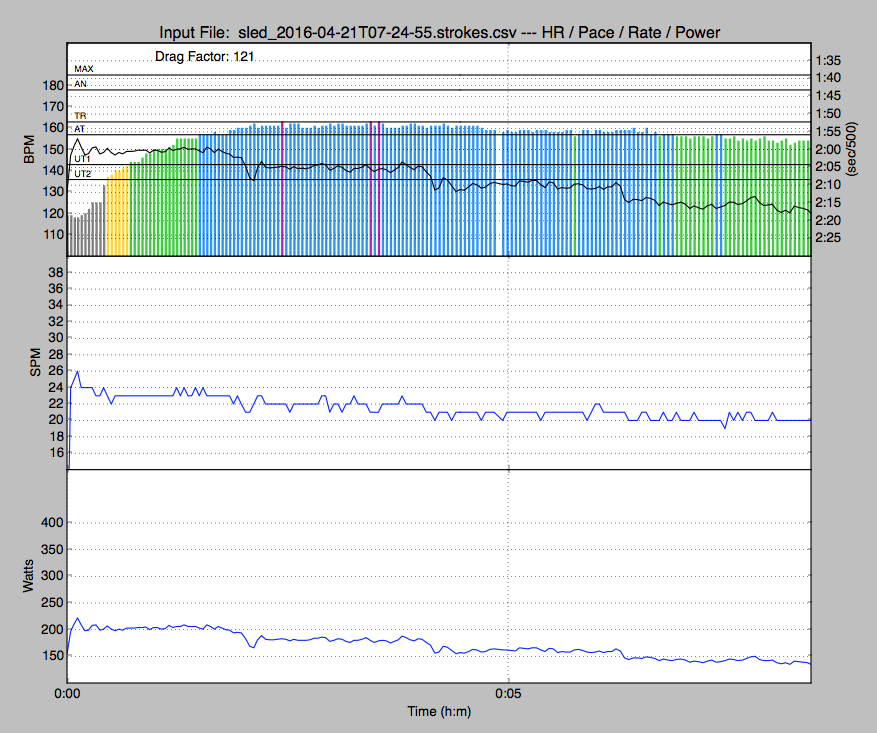Click the Watts y-axis label
This screenshot has width=877, height=733.
click(x=29, y=576)
